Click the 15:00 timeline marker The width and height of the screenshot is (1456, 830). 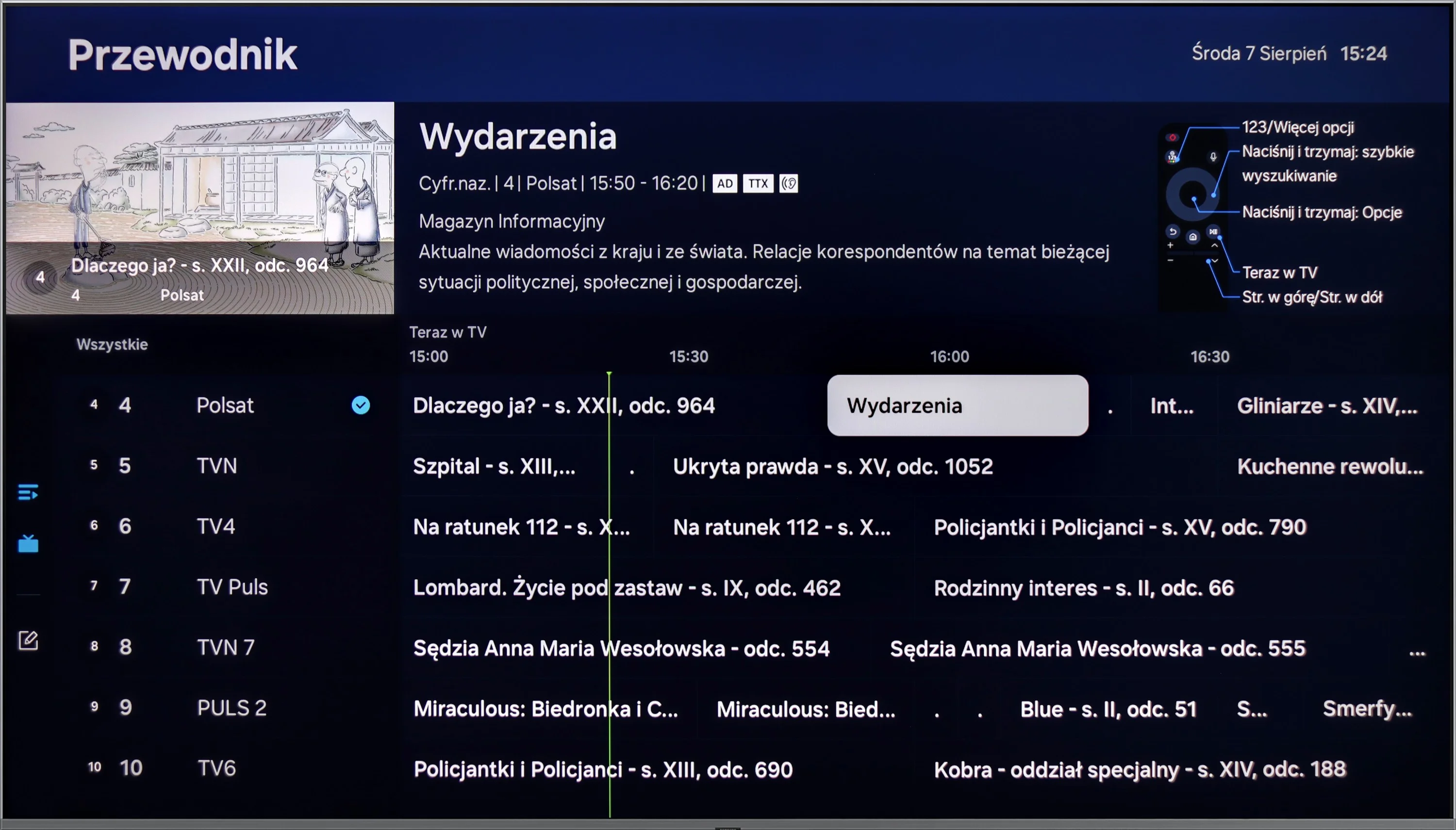(x=429, y=356)
